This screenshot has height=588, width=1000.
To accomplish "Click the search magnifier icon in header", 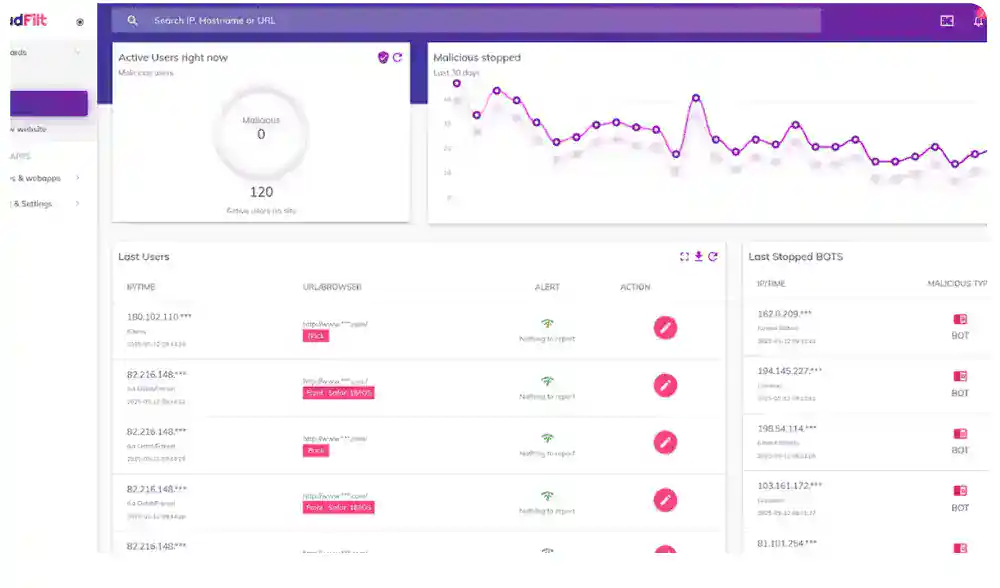I will [x=132, y=20].
